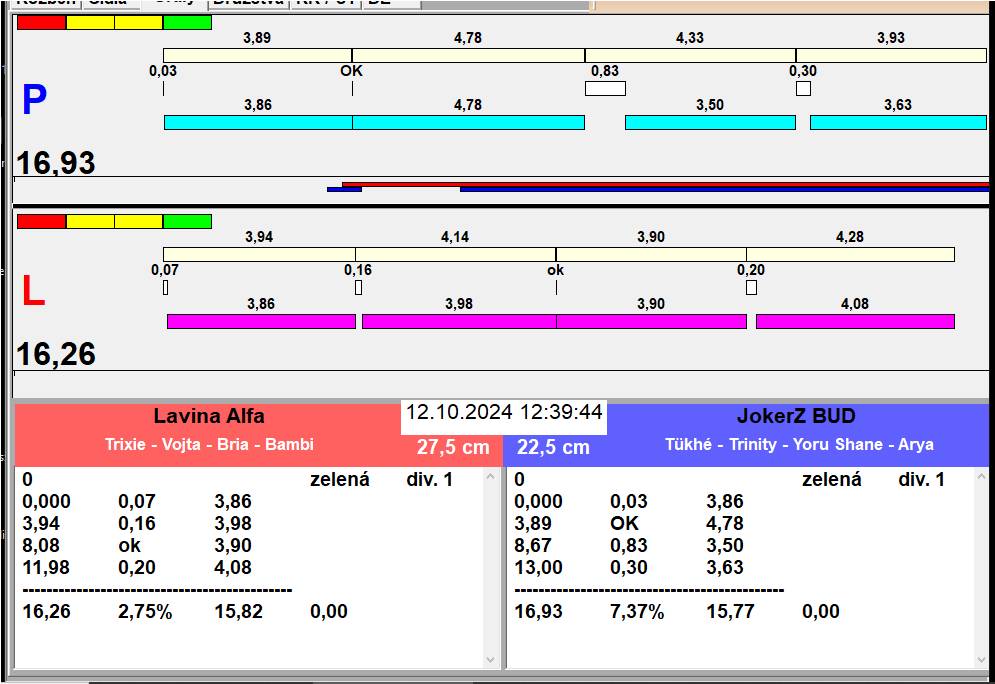This screenshot has height=684, width=995.
Task: Click the red start light in lane L
Action: point(41,221)
